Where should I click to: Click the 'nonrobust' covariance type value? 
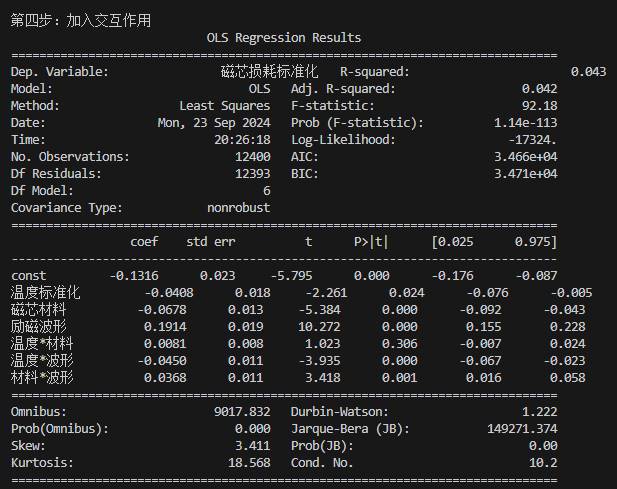(x=238, y=207)
